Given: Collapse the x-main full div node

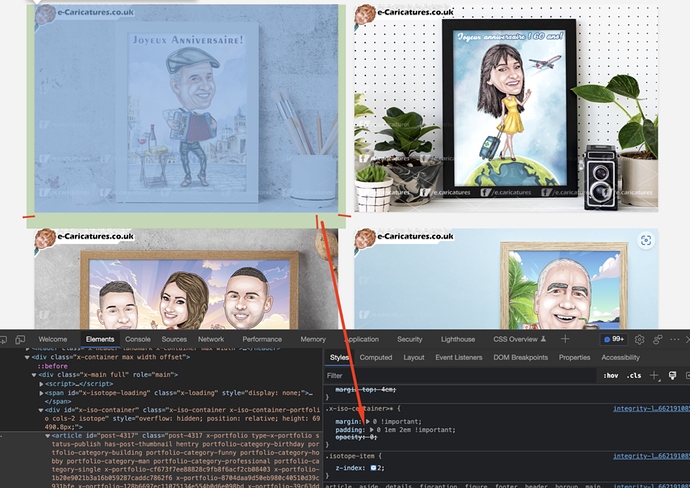Looking at the screenshot, I should [x=35, y=374].
